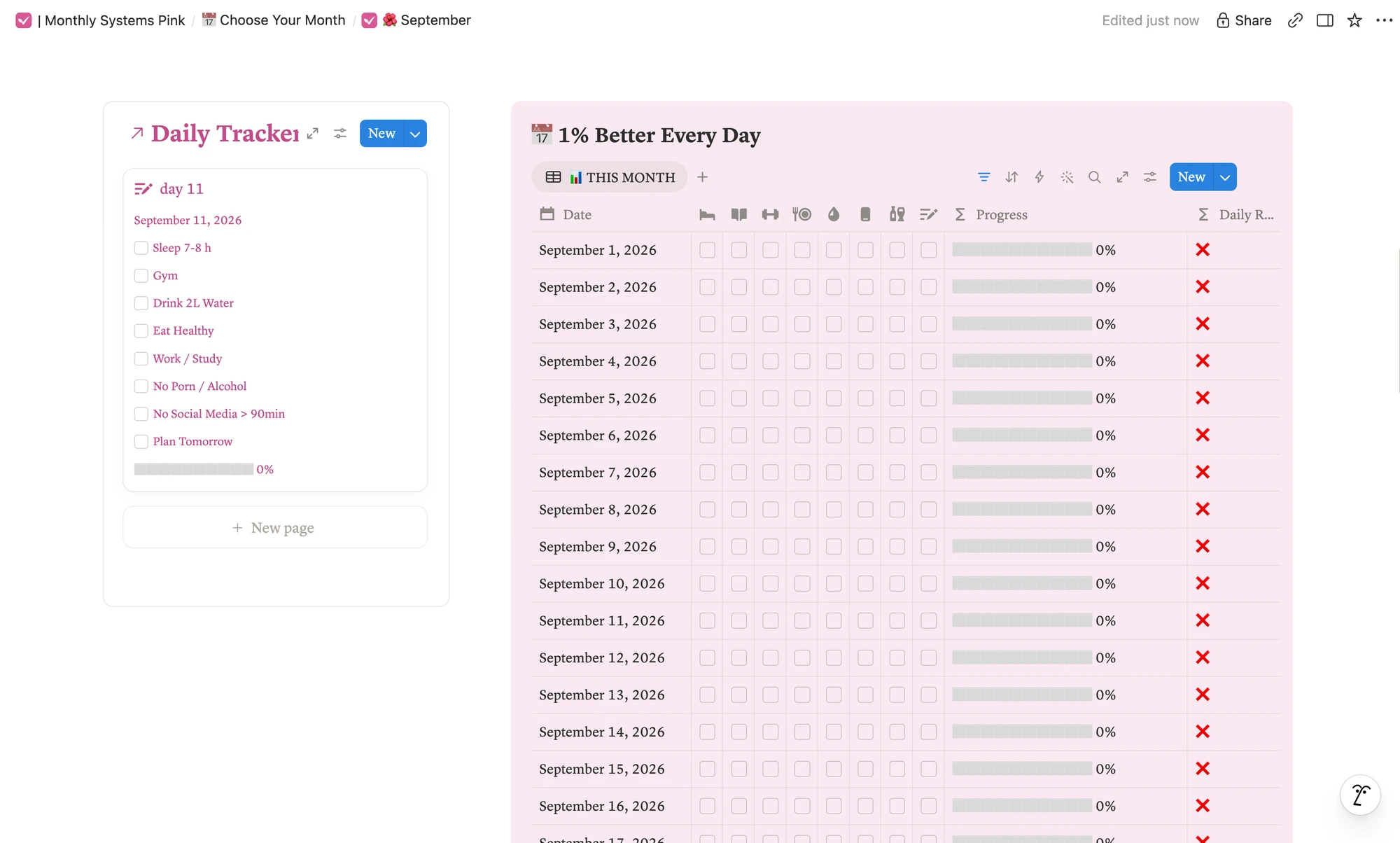Open the September breadcrumb item

416,20
